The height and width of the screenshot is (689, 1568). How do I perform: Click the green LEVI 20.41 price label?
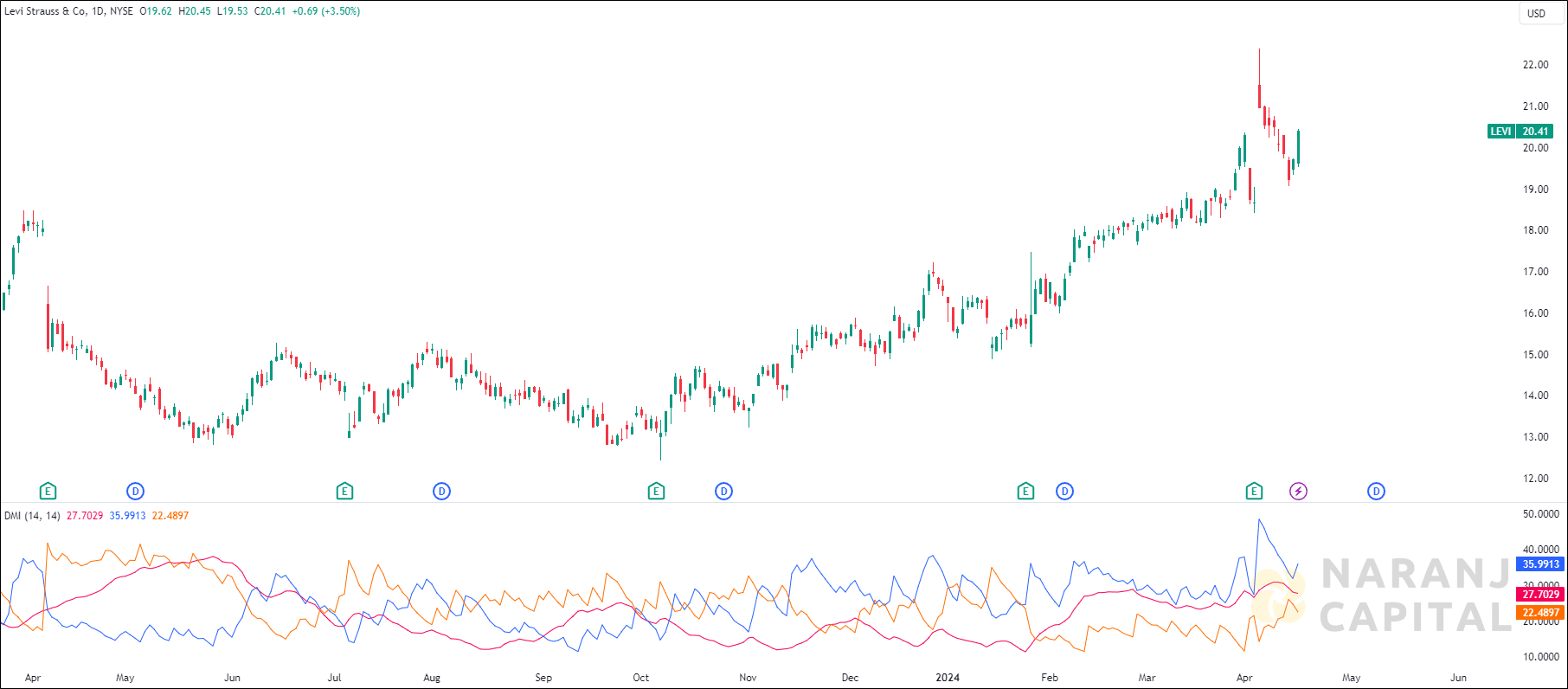1520,132
